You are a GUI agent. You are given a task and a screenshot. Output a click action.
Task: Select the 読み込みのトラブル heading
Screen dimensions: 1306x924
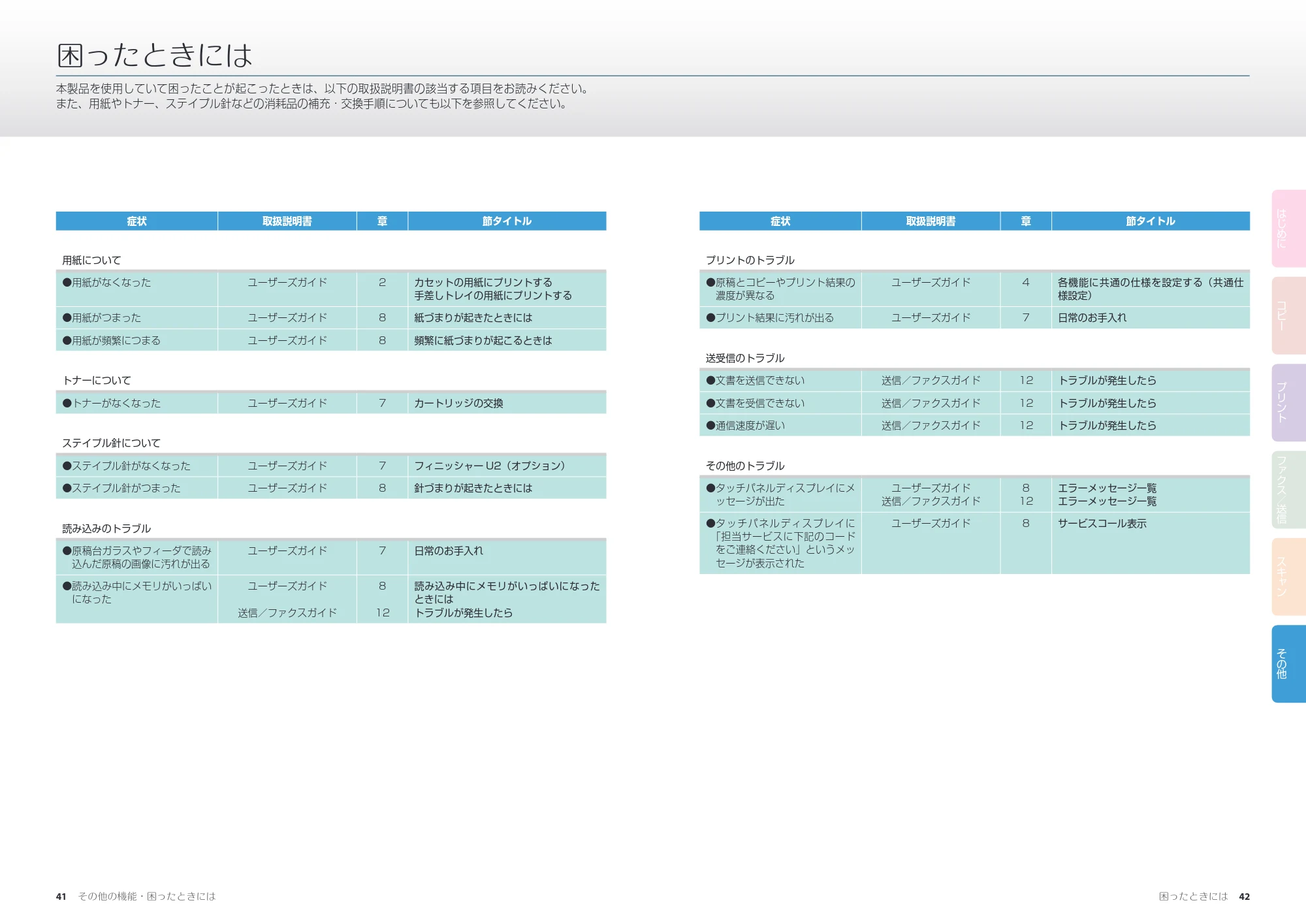(106, 529)
